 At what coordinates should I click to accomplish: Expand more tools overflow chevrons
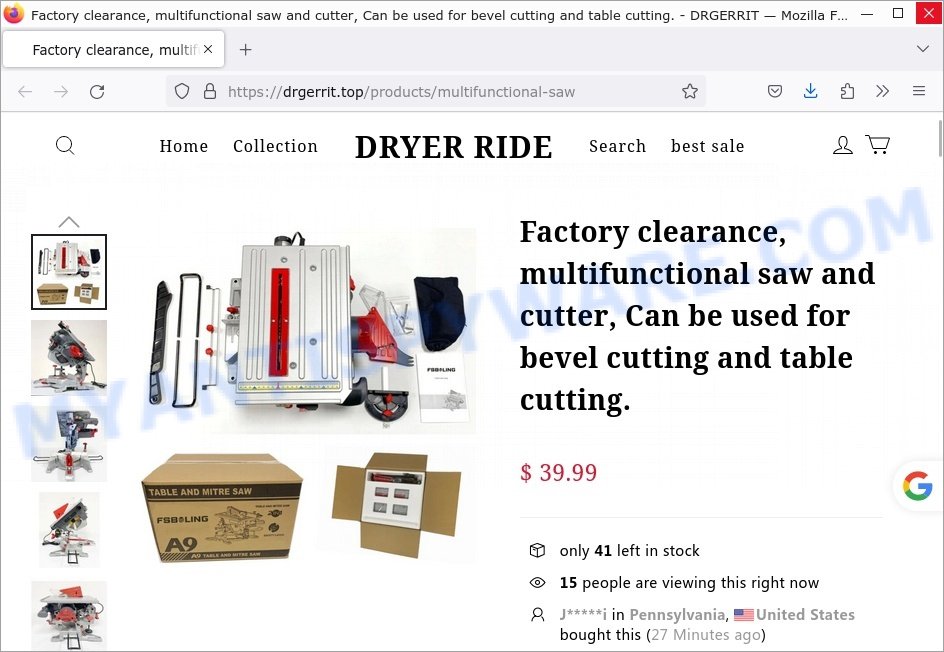(883, 92)
